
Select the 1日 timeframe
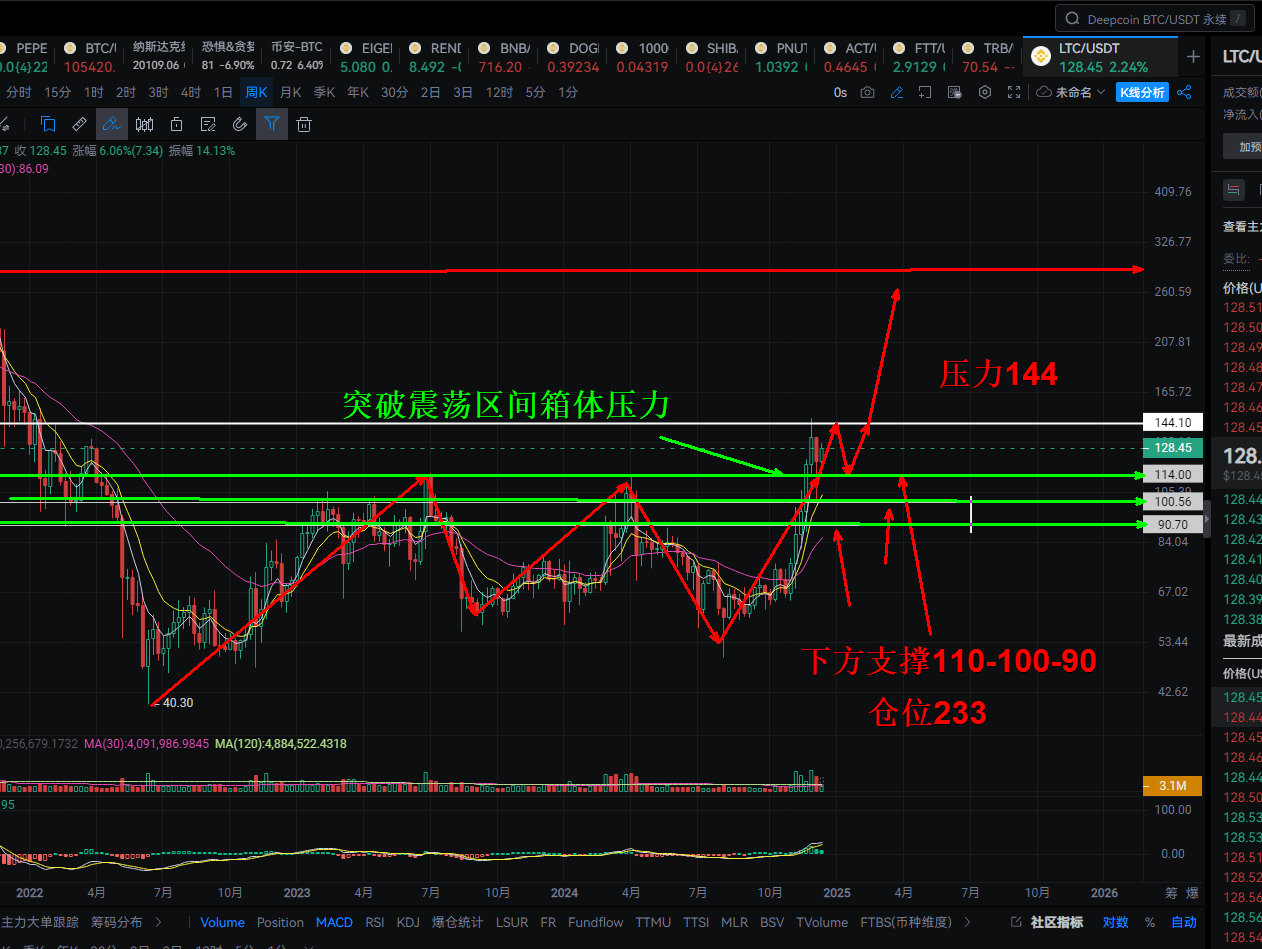coord(223,92)
